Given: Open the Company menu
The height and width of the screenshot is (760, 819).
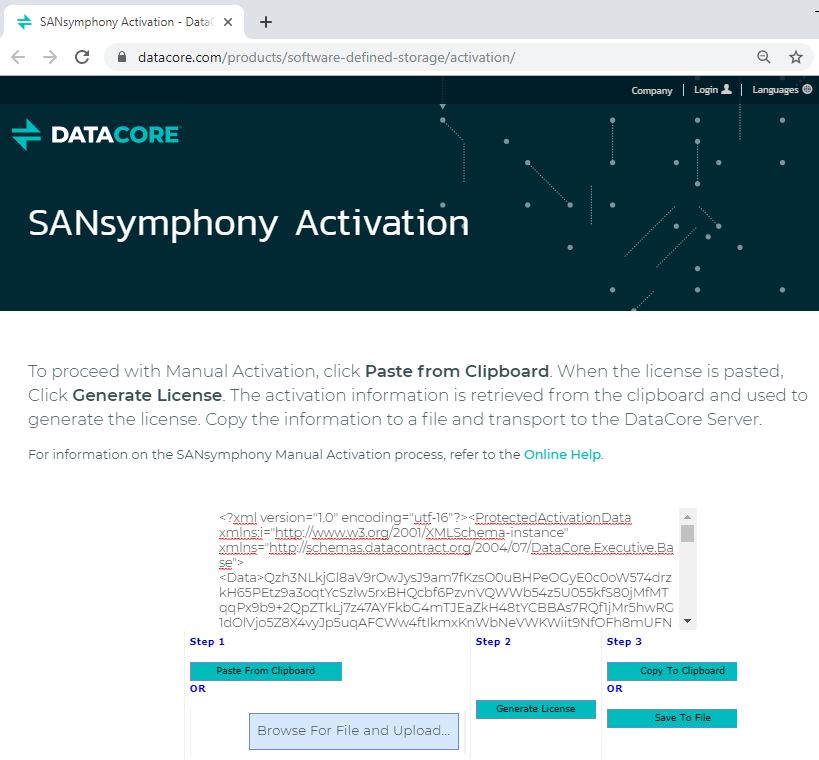Looking at the screenshot, I should pos(652,91).
